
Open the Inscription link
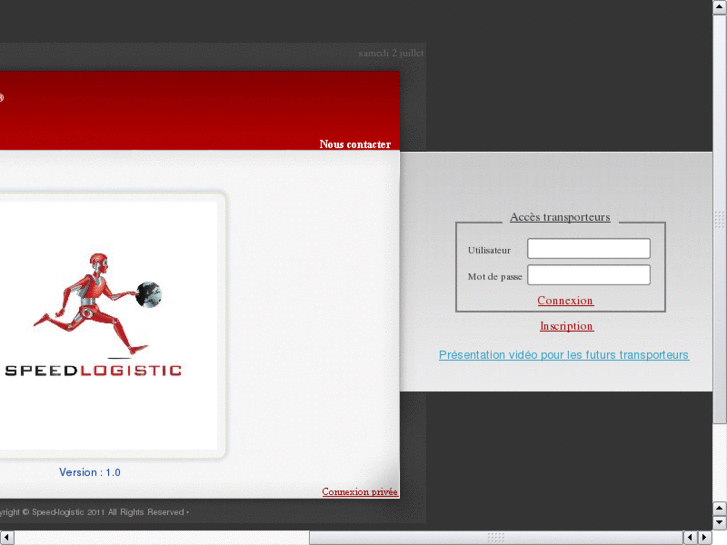(567, 326)
